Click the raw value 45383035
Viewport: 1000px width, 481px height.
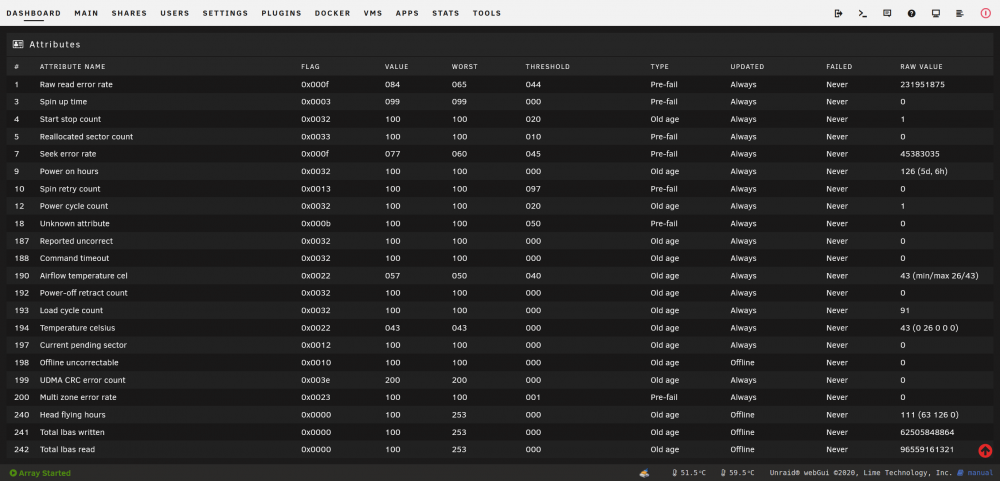920,154
